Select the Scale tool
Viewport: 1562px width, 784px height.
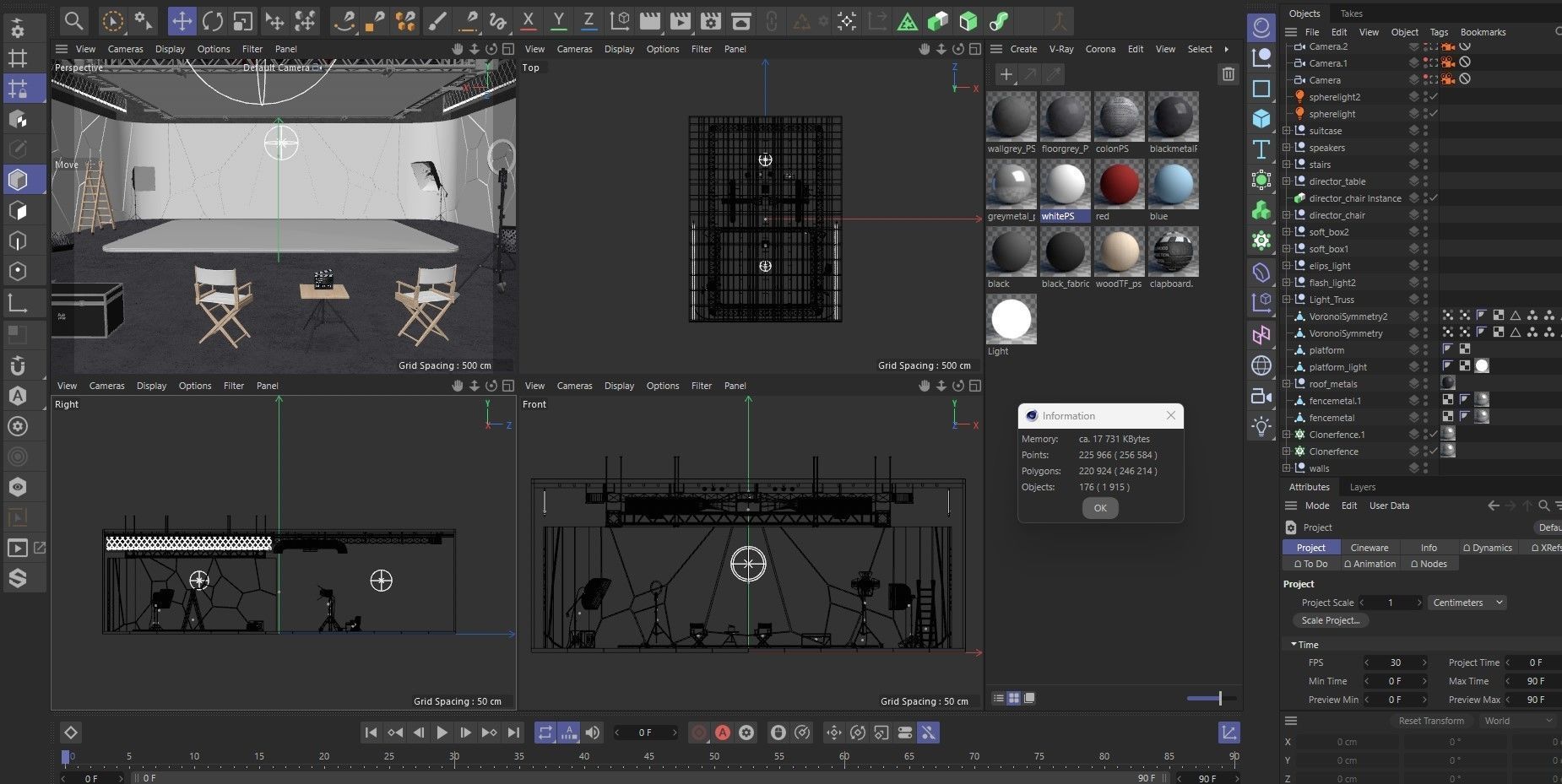click(x=243, y=20)
